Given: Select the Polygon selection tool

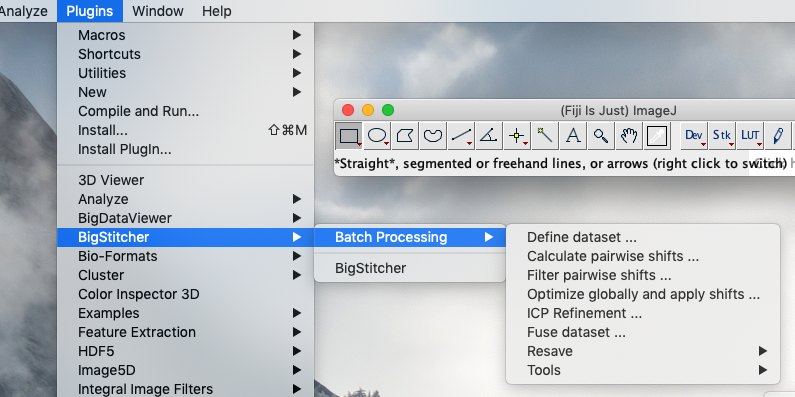Looking at the screenshot, I should 405,136.
